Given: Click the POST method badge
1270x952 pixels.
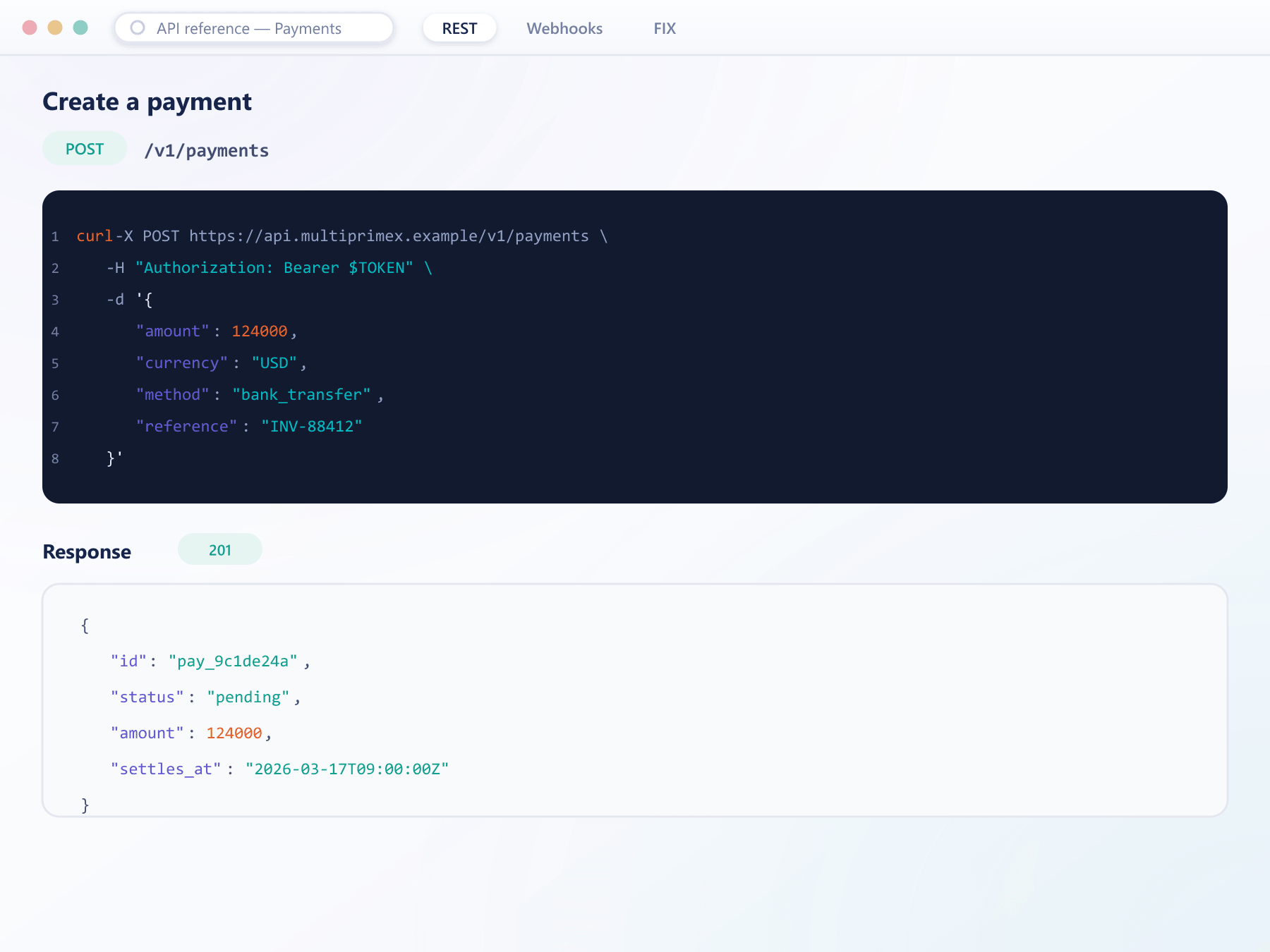Looking at the screenshot, I should [85, 149].
